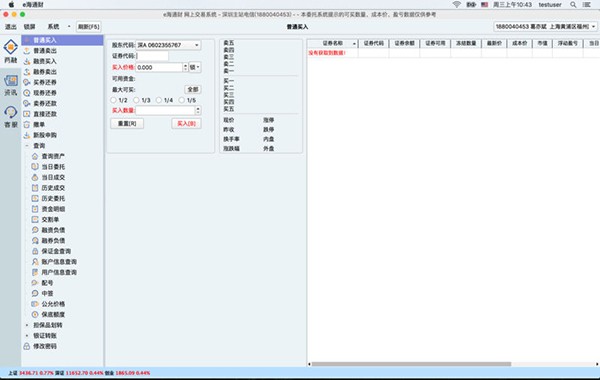Open the 用户信息查询 document icon
The width and height of the screenshot is (600, 380).
coord(35,272)
